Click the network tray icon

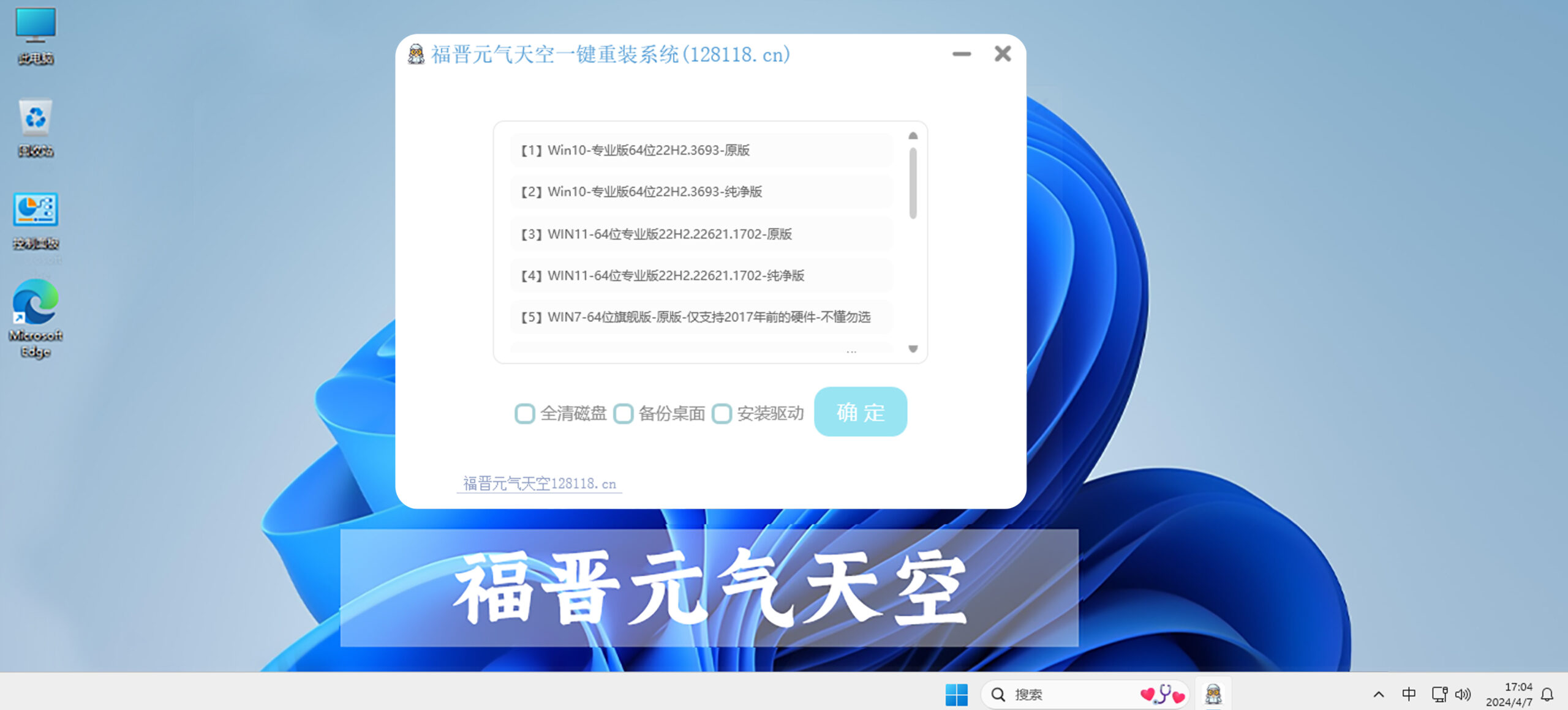[x=1439, y=694]
